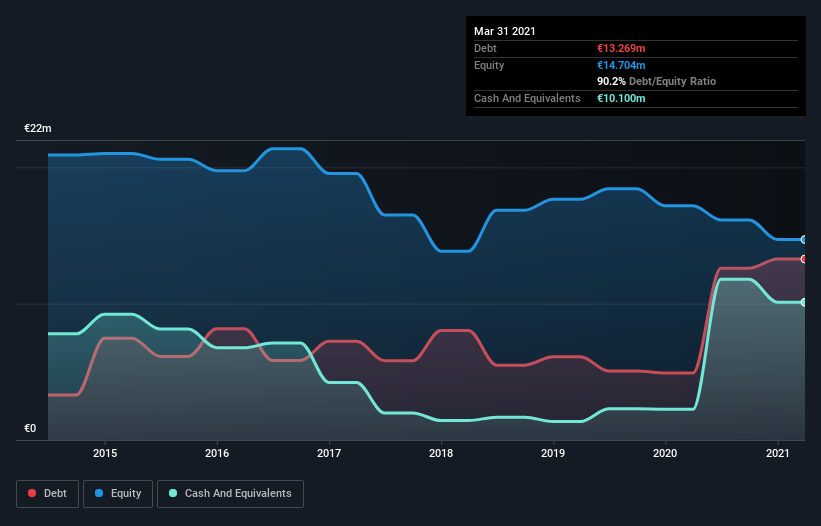Click the €14.704m equity value
821x526 pixels.
point(621,65)
